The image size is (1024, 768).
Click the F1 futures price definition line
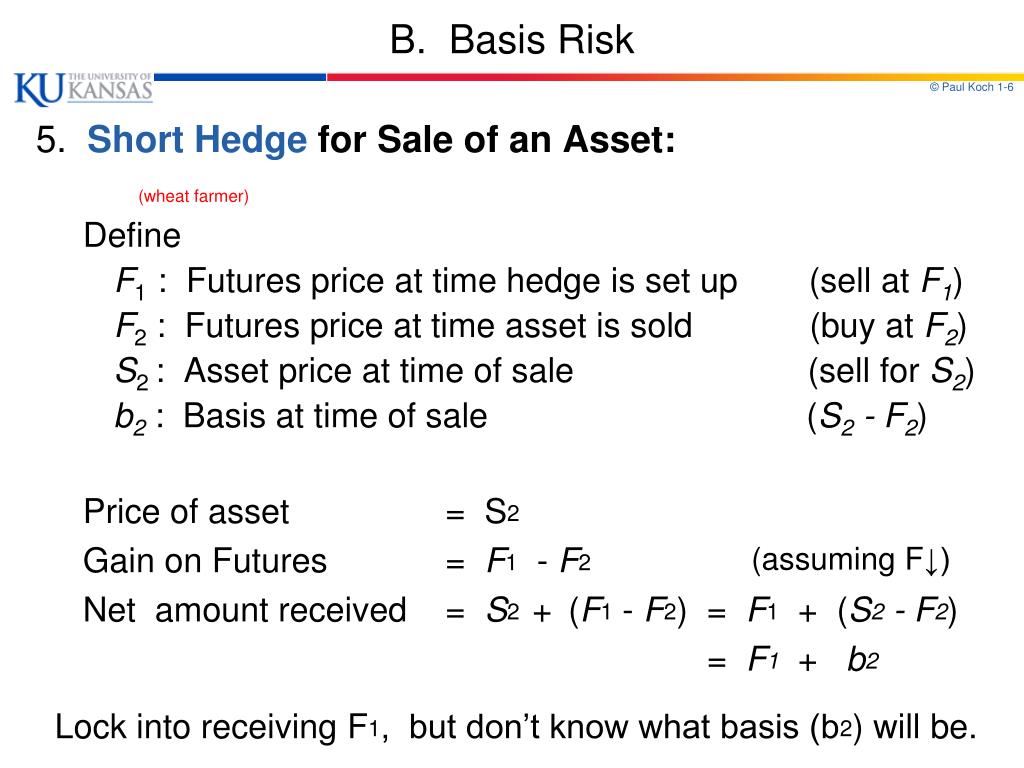426,282
